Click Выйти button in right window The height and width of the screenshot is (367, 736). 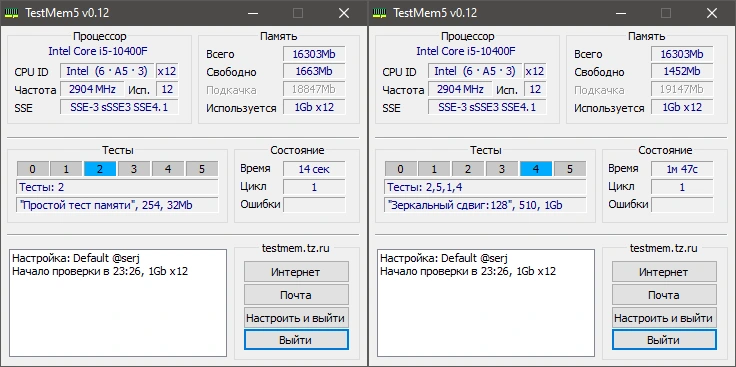tap(664, 340)
